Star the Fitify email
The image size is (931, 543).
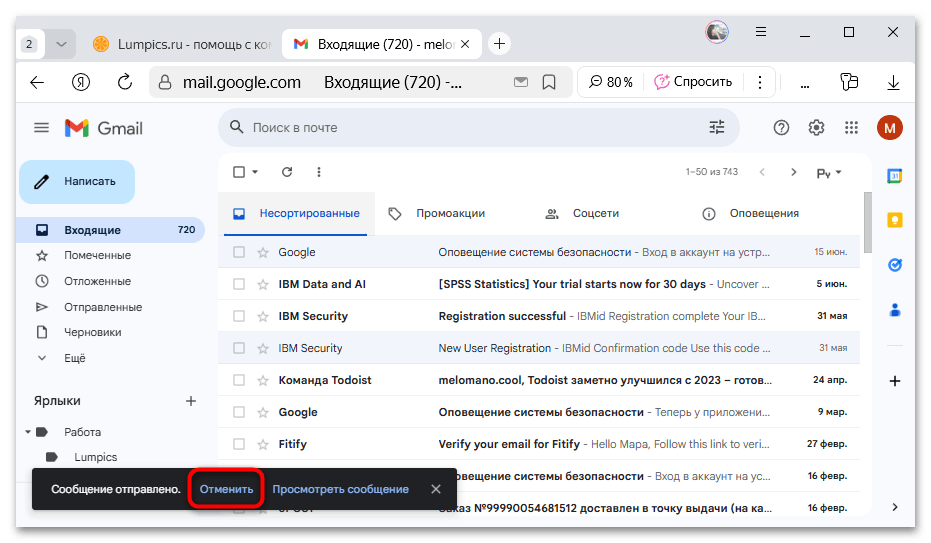click(262, 444)
